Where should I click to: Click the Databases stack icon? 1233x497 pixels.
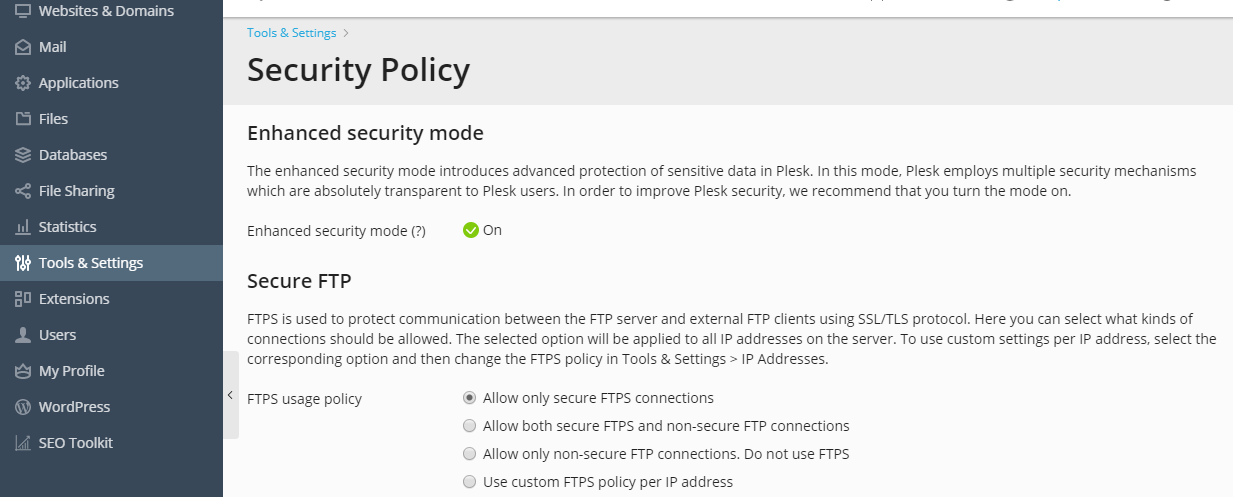click(22, 155)
